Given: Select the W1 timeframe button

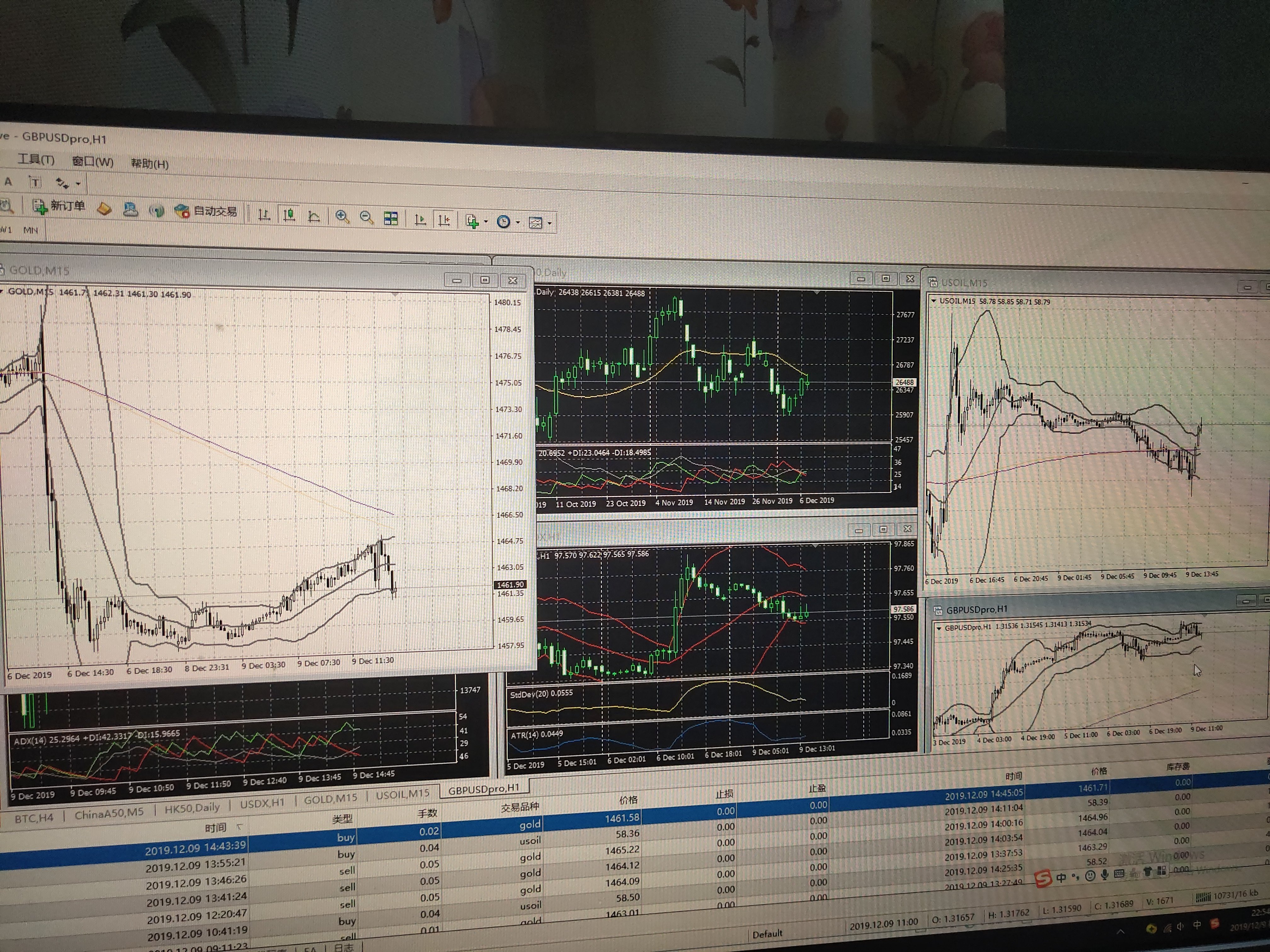Looking at the screenshot, I should point(6,229).
